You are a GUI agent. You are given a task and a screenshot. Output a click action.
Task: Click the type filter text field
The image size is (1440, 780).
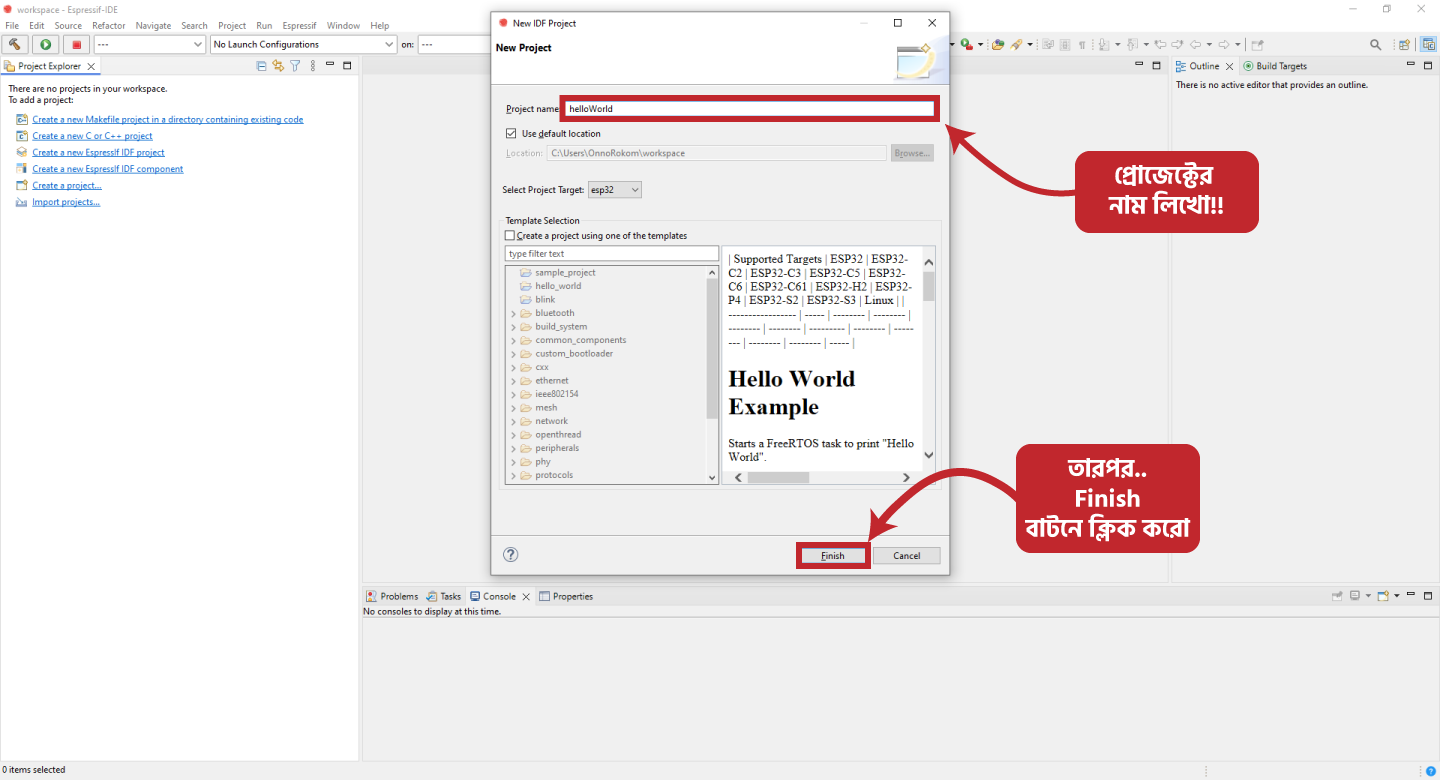612,254
